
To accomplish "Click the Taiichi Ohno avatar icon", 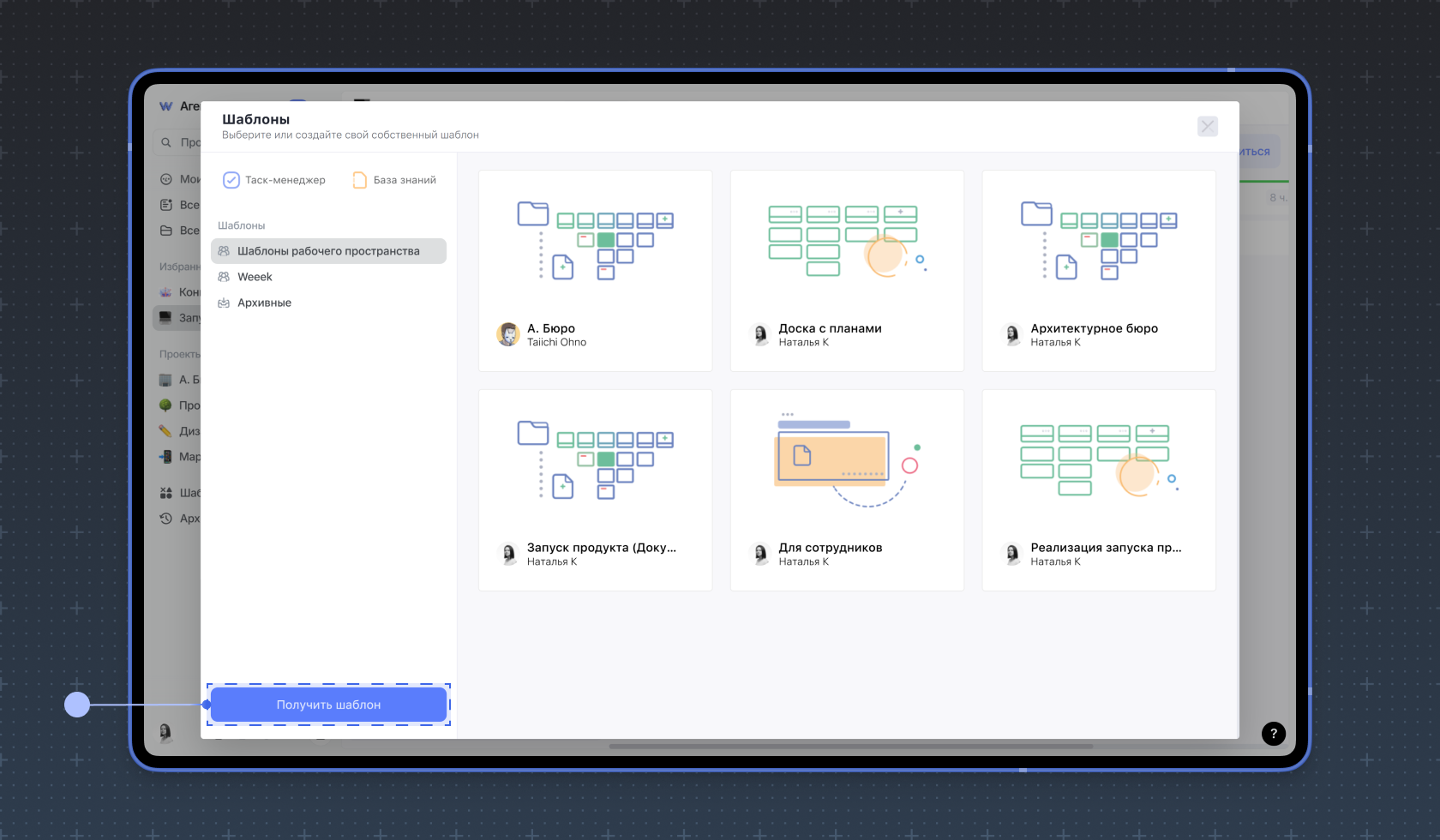I will [x=508, y=334].
